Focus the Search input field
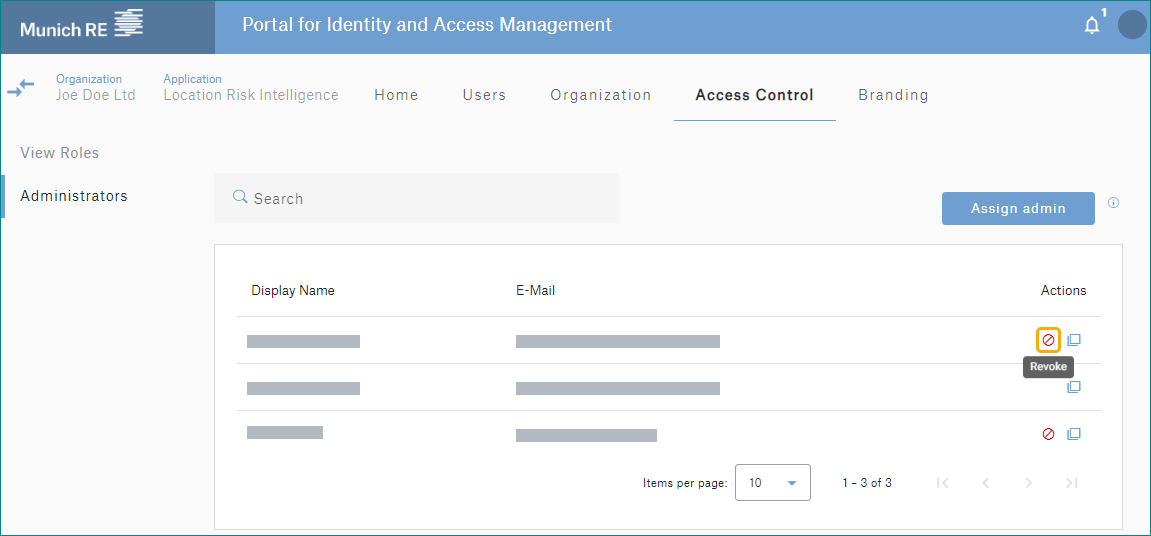 click(x=416, y=198)
